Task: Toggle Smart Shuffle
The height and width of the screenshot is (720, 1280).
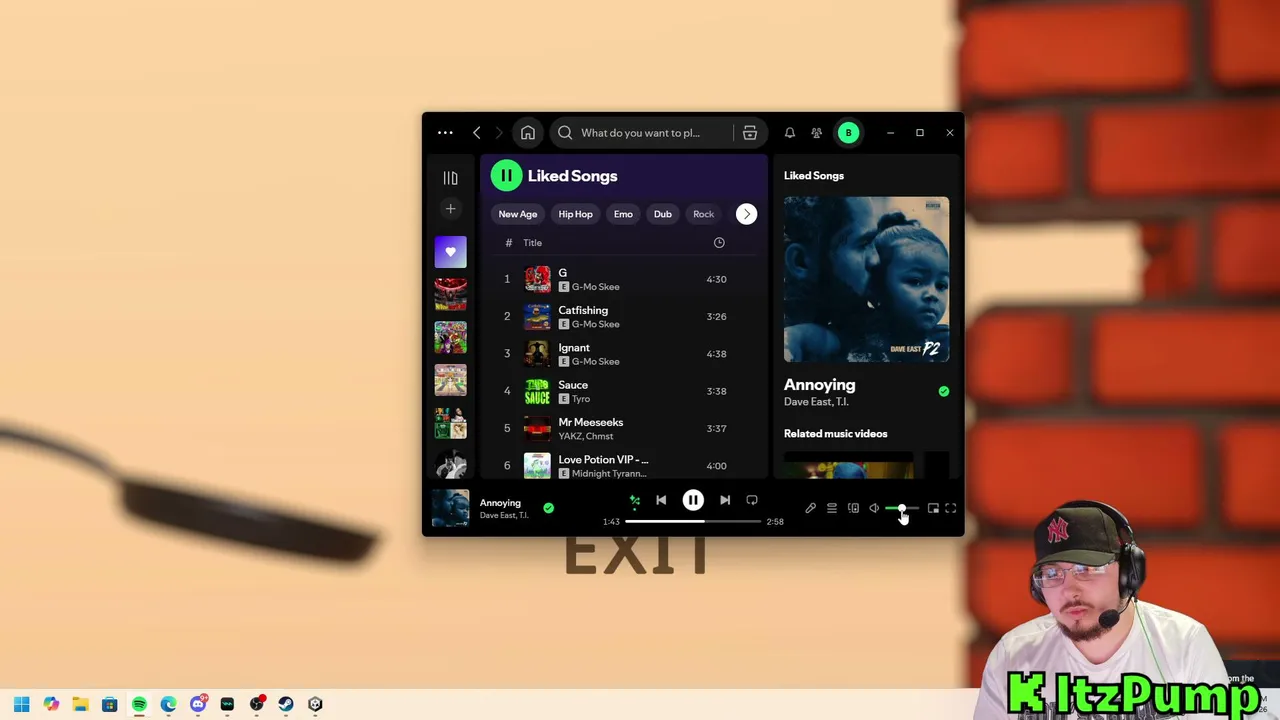Action: point(634,501)
